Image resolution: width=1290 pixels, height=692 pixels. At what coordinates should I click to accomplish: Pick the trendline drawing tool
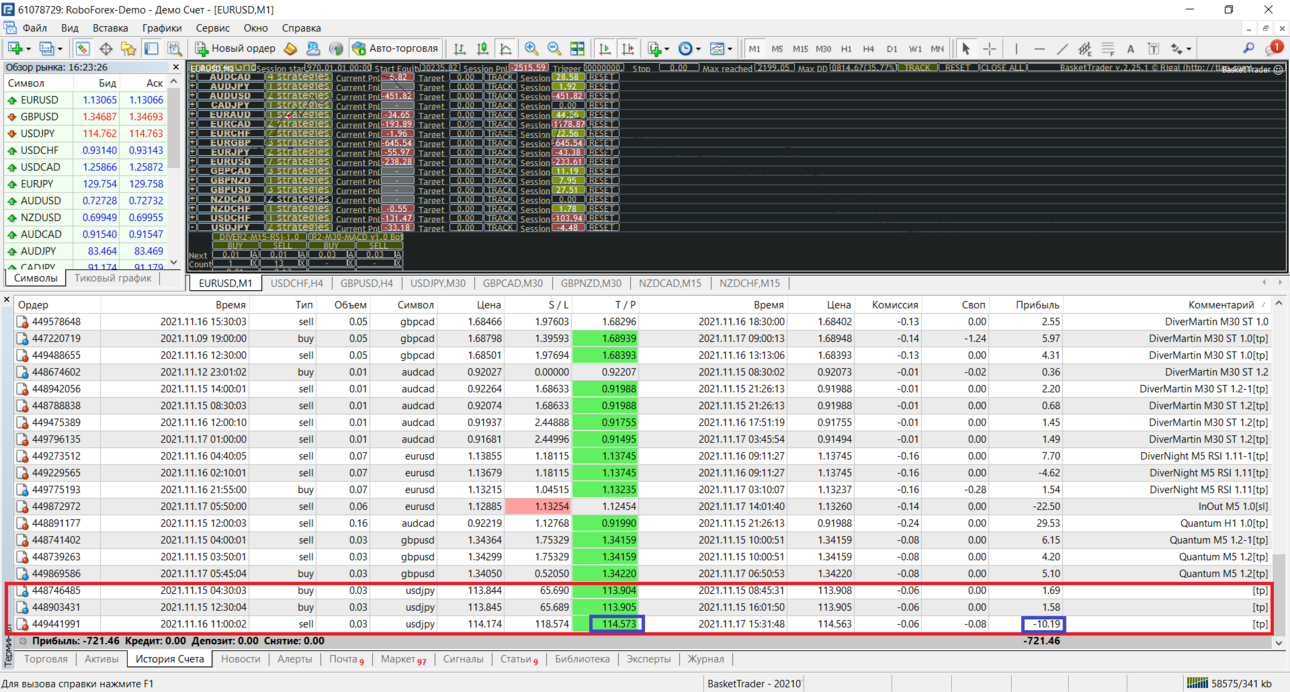pos(1062,48)
